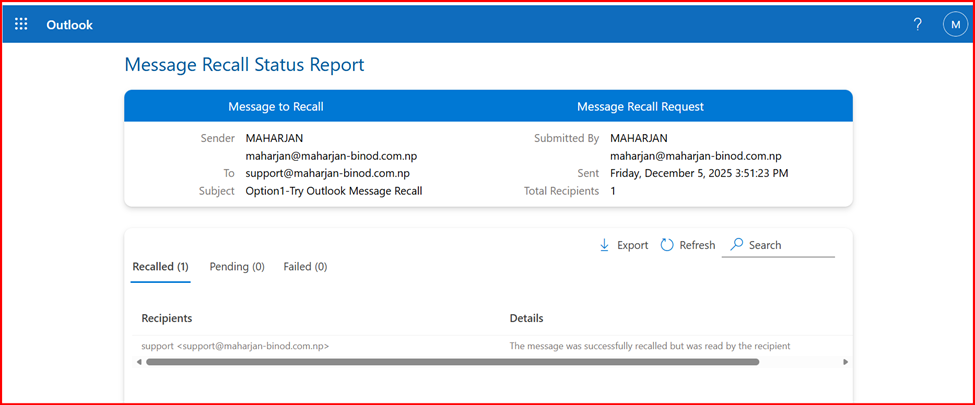
Task: Switch to the Recalled (1) tab
Action: [x=160, y=267]
